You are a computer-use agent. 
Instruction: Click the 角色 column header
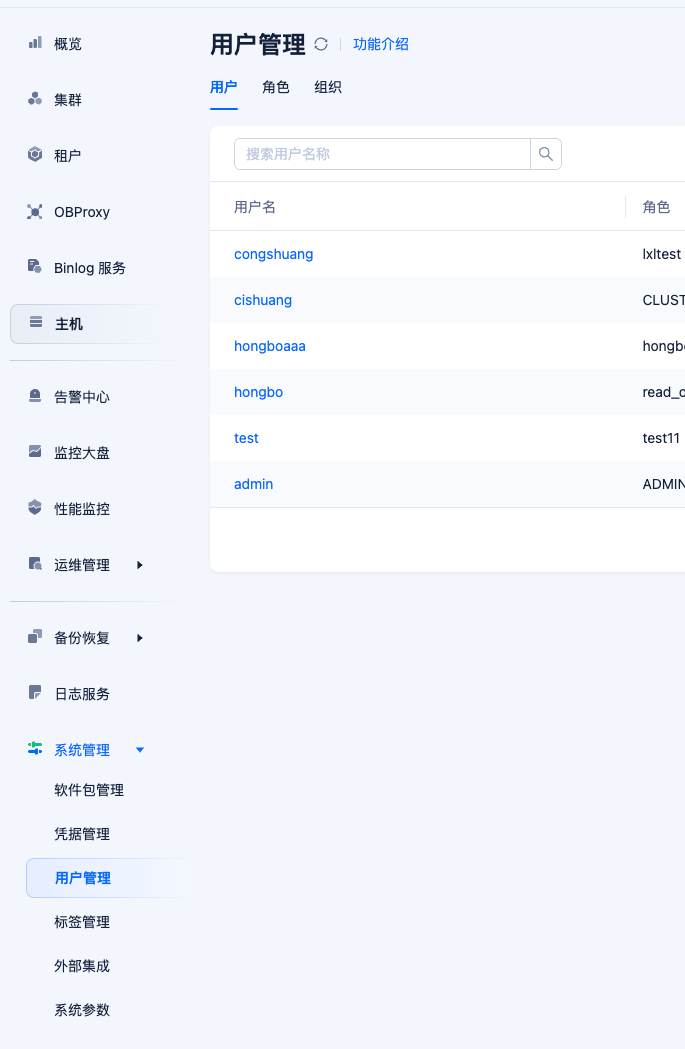tap(656, 207)
